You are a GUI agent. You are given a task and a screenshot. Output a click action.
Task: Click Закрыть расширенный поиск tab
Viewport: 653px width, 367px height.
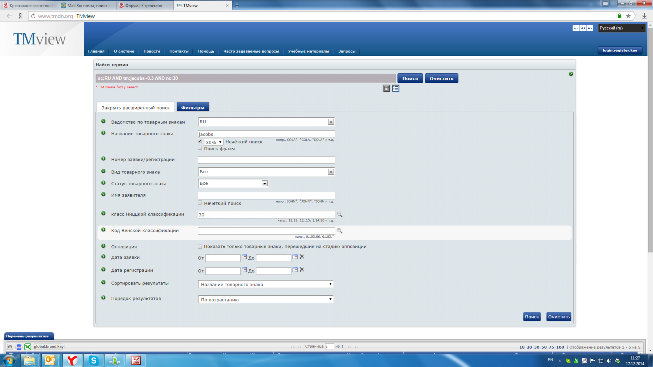135,107
